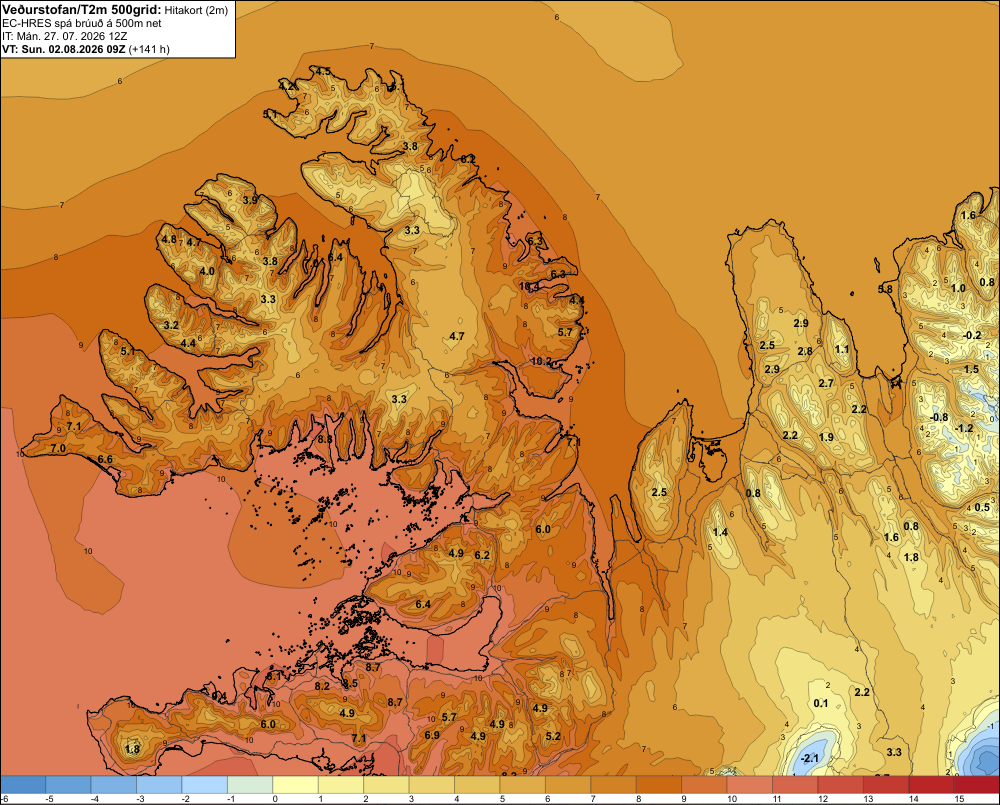The height and width of the screenshot is (805, 1000).
Task: Click the salmon swatch above 10
Action: (749, 784)
